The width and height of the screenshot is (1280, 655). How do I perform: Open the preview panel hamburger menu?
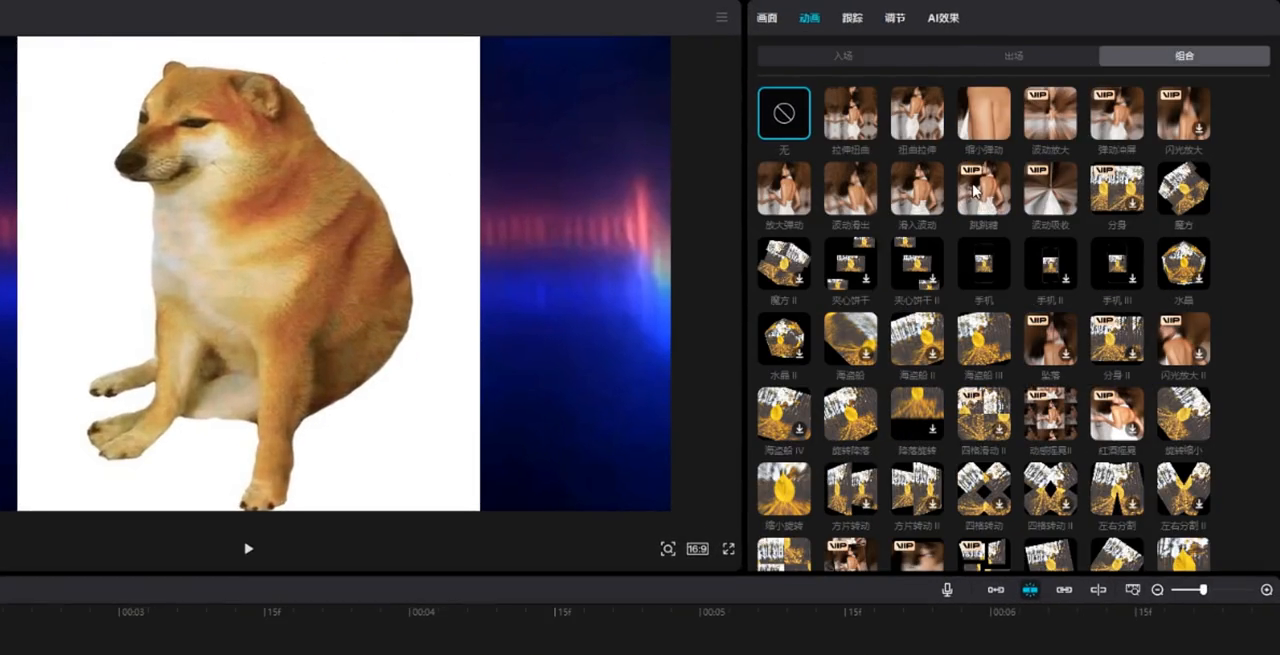pos(722,17)
